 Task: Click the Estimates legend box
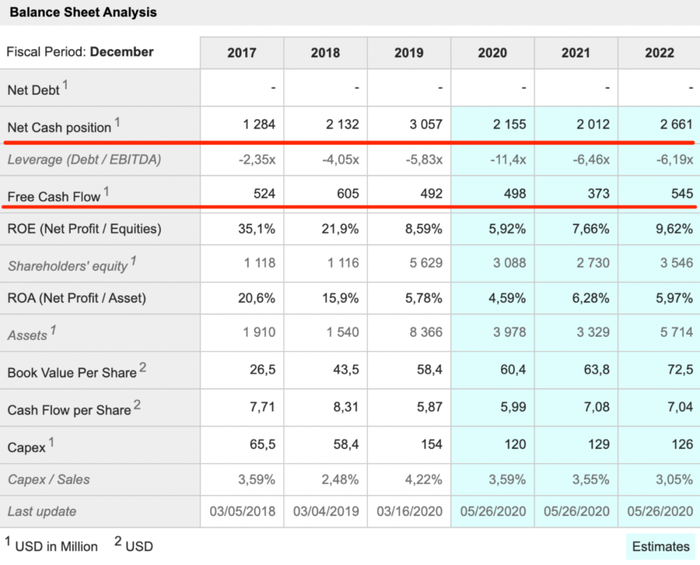point(661,546)
